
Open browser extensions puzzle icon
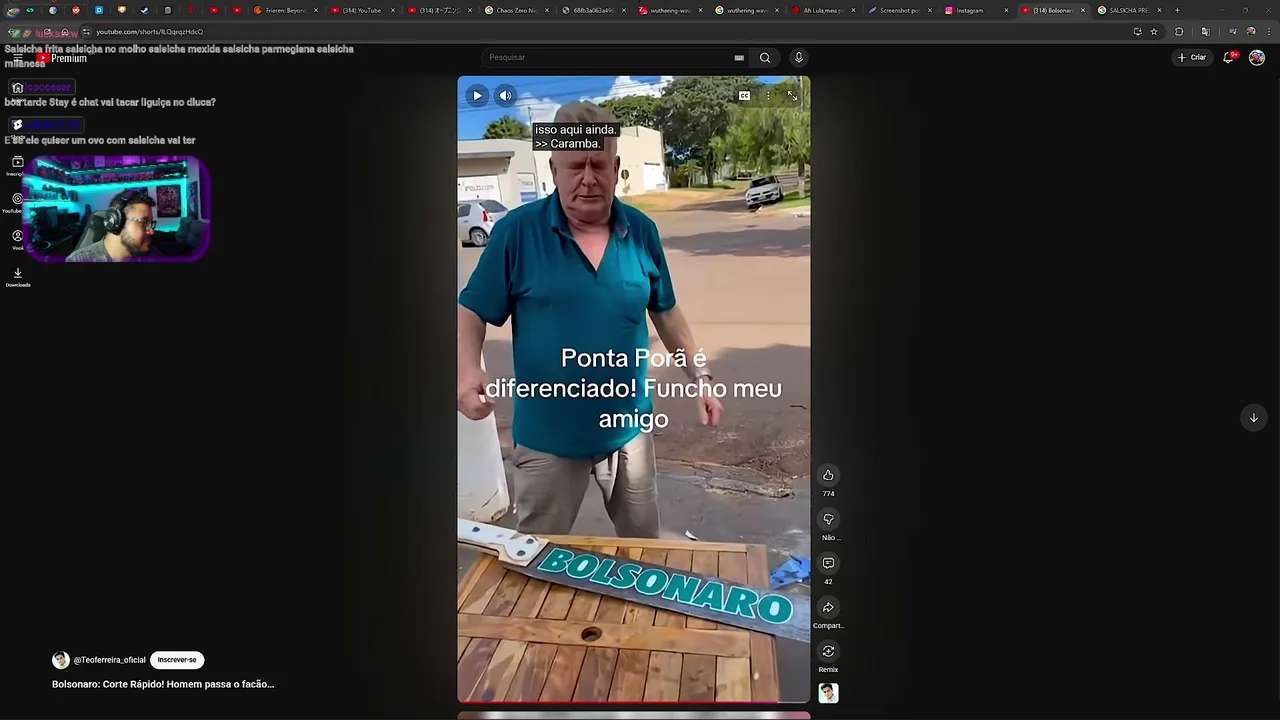1179,32
